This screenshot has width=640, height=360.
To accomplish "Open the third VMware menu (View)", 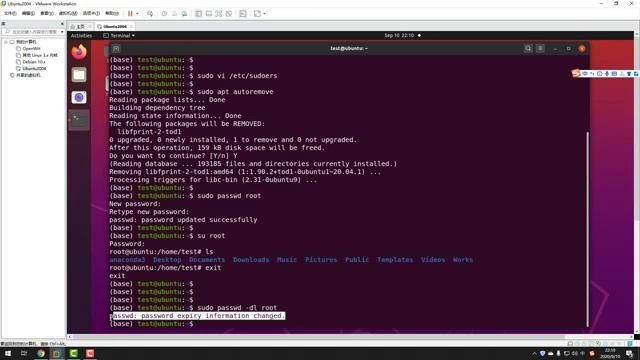I will point(47,13).
